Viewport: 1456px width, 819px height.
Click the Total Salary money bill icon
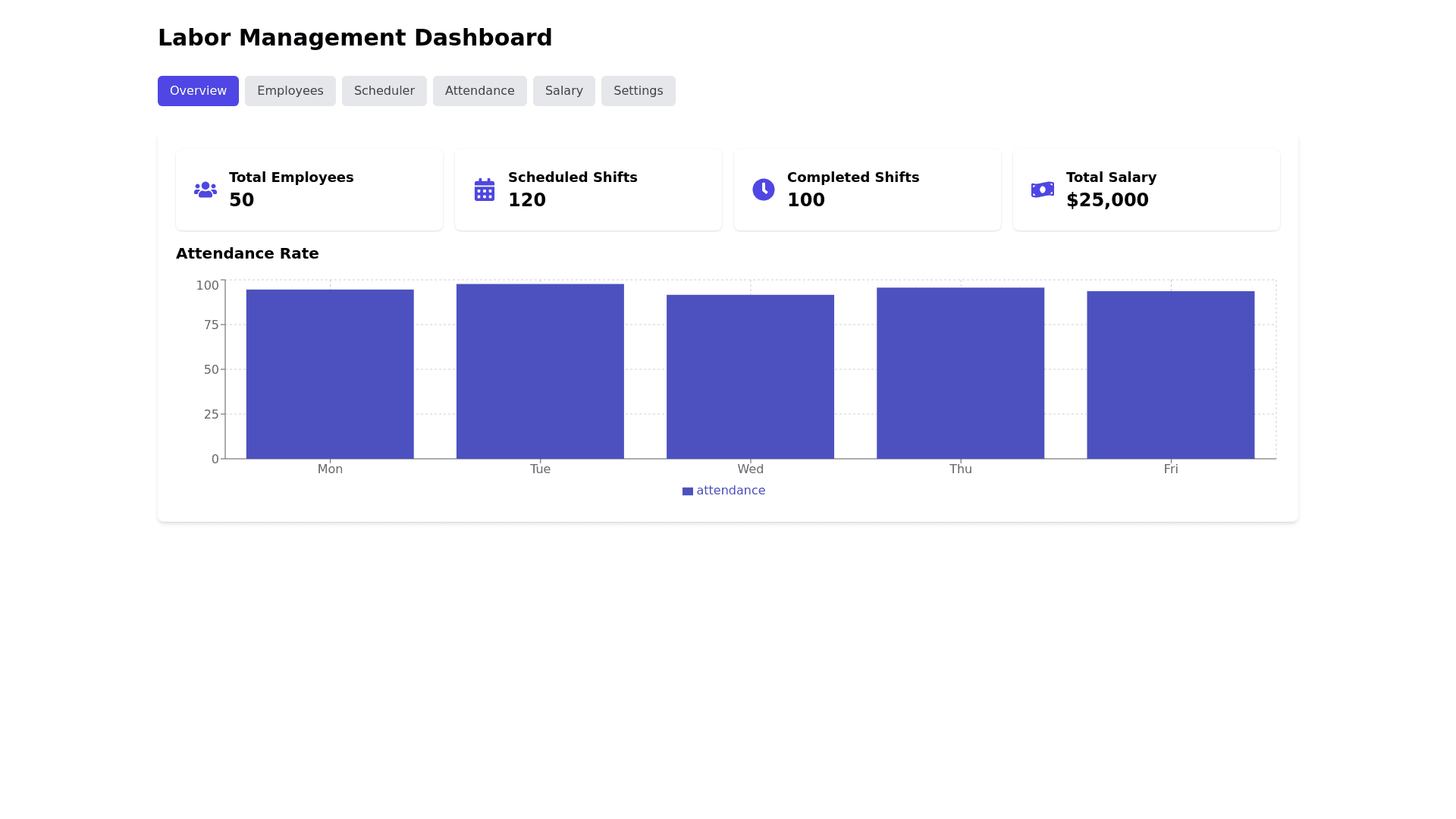click(1042, 190)
